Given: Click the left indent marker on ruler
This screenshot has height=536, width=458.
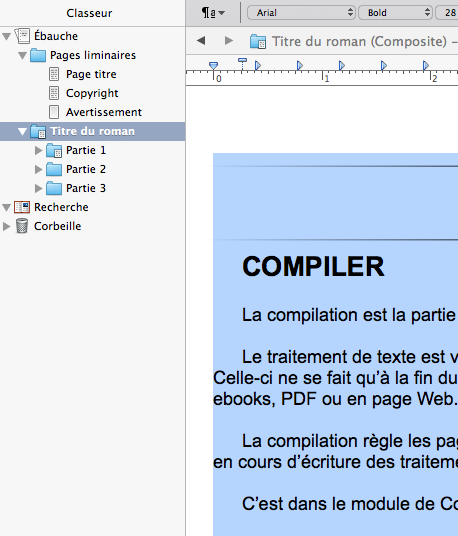Looking at the screenshot, I should 213,66.
